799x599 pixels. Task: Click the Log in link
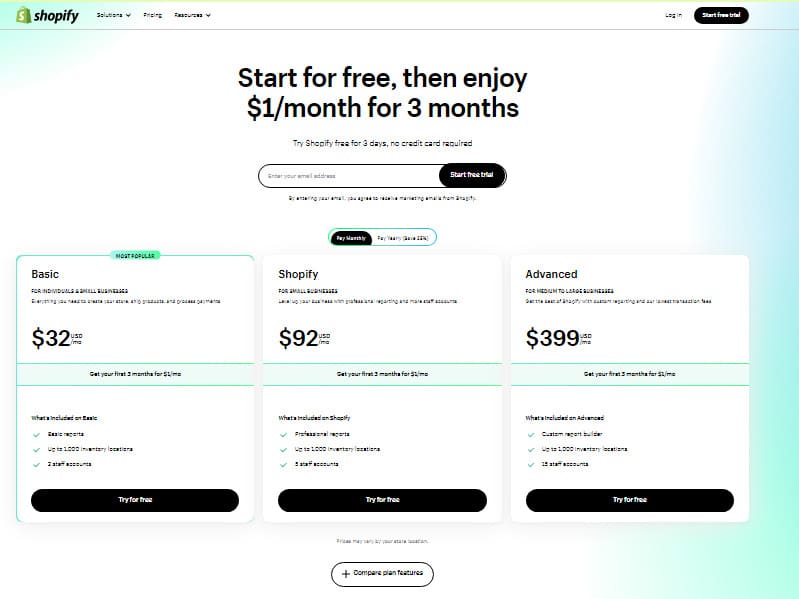[673, 15]
